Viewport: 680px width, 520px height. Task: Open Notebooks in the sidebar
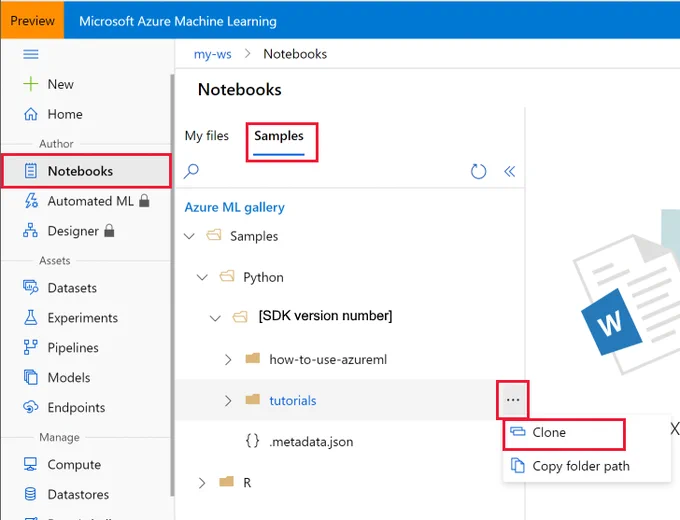[87, 171]
